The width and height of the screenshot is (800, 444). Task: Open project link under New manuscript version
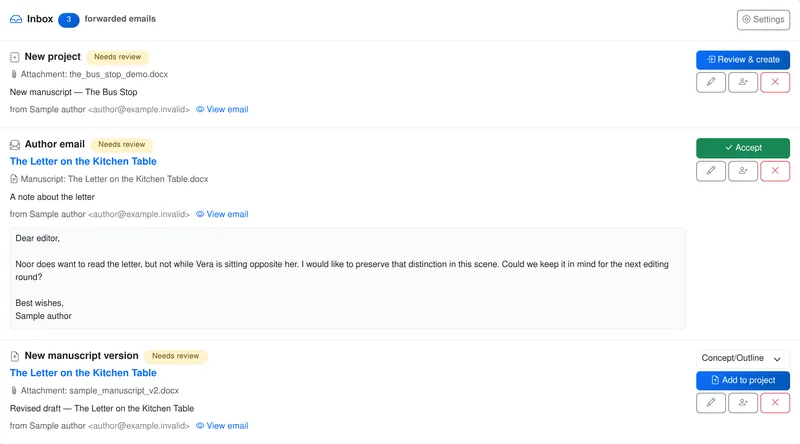[83, 373]
